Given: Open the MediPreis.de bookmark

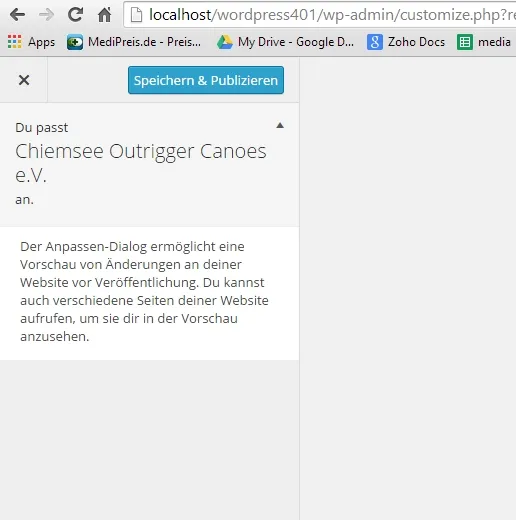Looking at the screenshot, I should (134, 42).
